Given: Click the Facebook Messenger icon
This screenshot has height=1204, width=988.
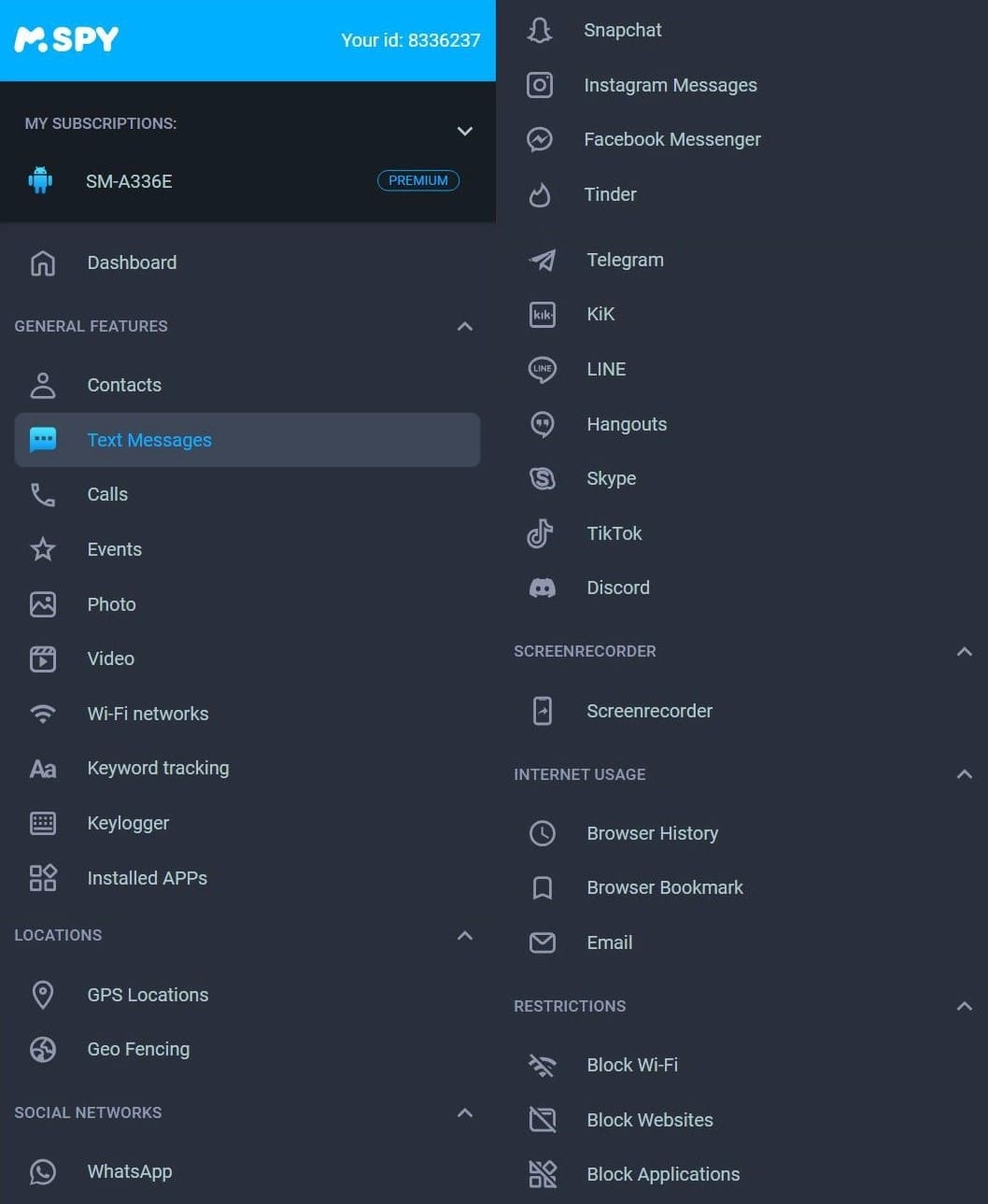Looking at the screenshot, I should coord(540,139).
